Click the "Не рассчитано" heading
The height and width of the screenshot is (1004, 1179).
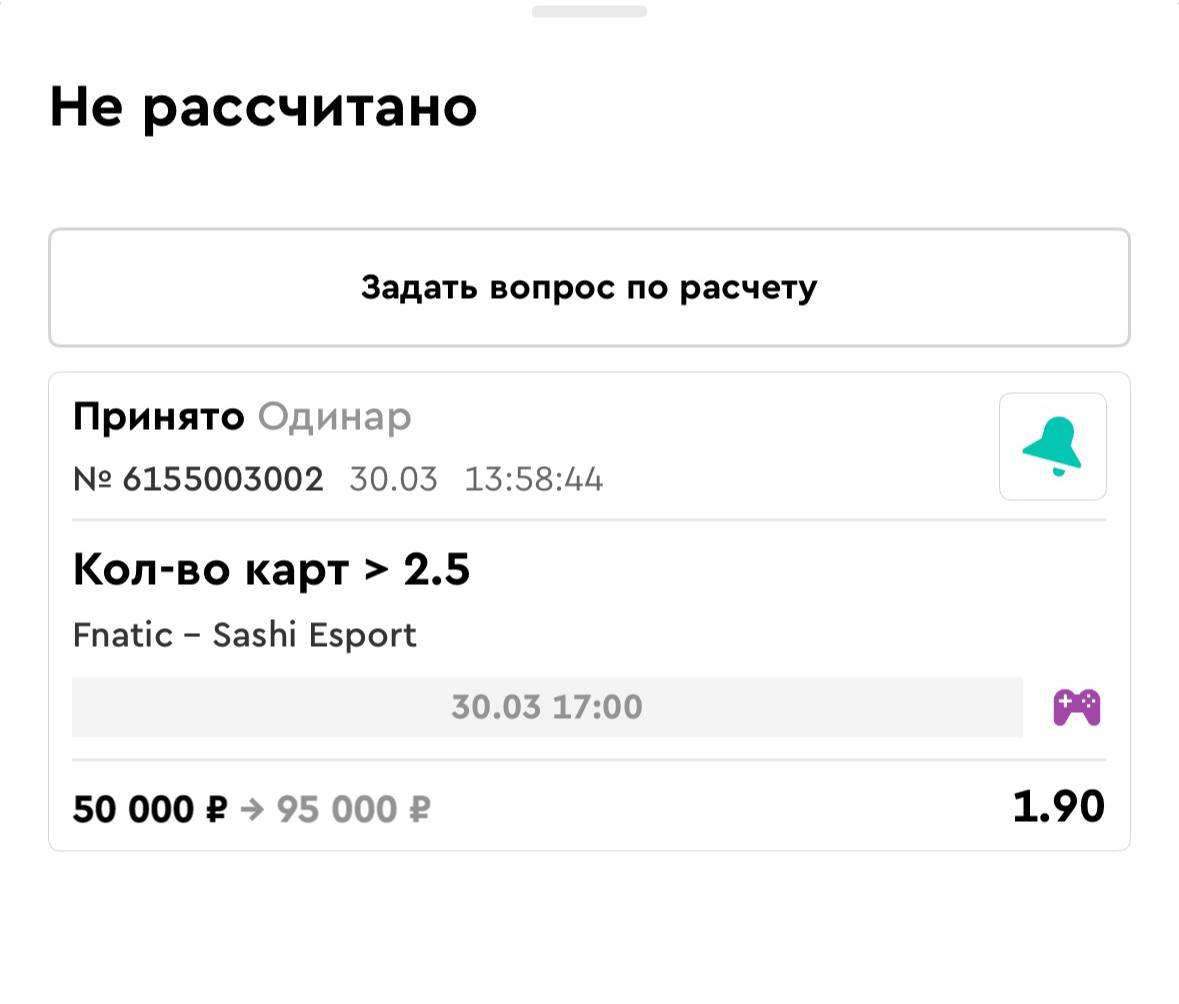[x=263, y=107]
